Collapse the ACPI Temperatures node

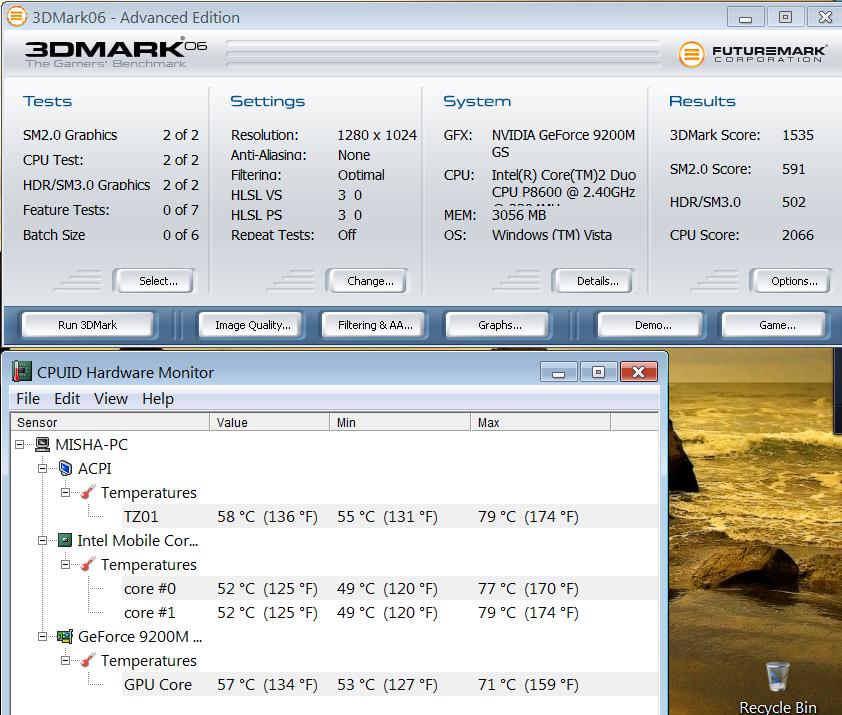click(65, 492)
